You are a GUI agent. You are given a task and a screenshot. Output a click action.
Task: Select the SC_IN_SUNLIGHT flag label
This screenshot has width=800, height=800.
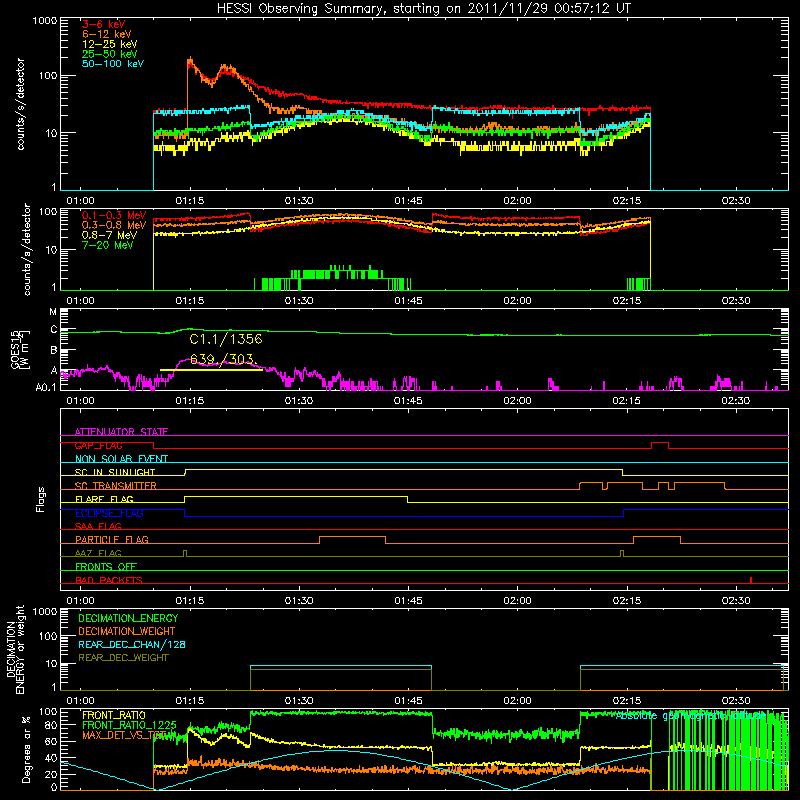click(x=115, y=472)
